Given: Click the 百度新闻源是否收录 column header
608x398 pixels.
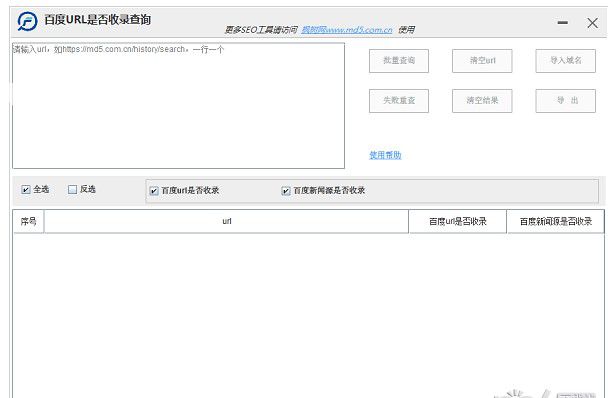Looking at the screenshot, I should pyautogui.click(x=555, y=221).
